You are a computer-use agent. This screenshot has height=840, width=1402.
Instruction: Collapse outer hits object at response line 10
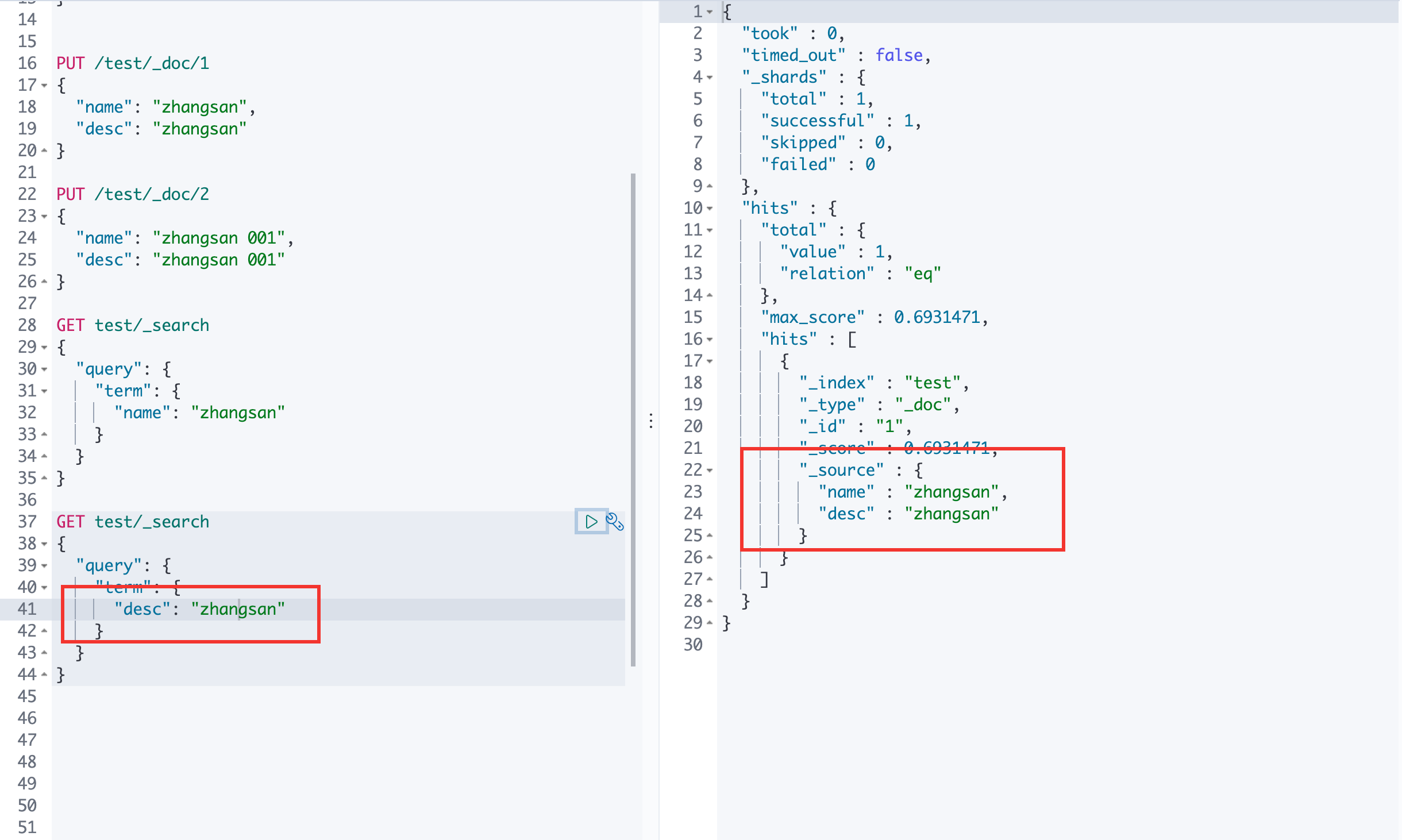pos(710,209)
